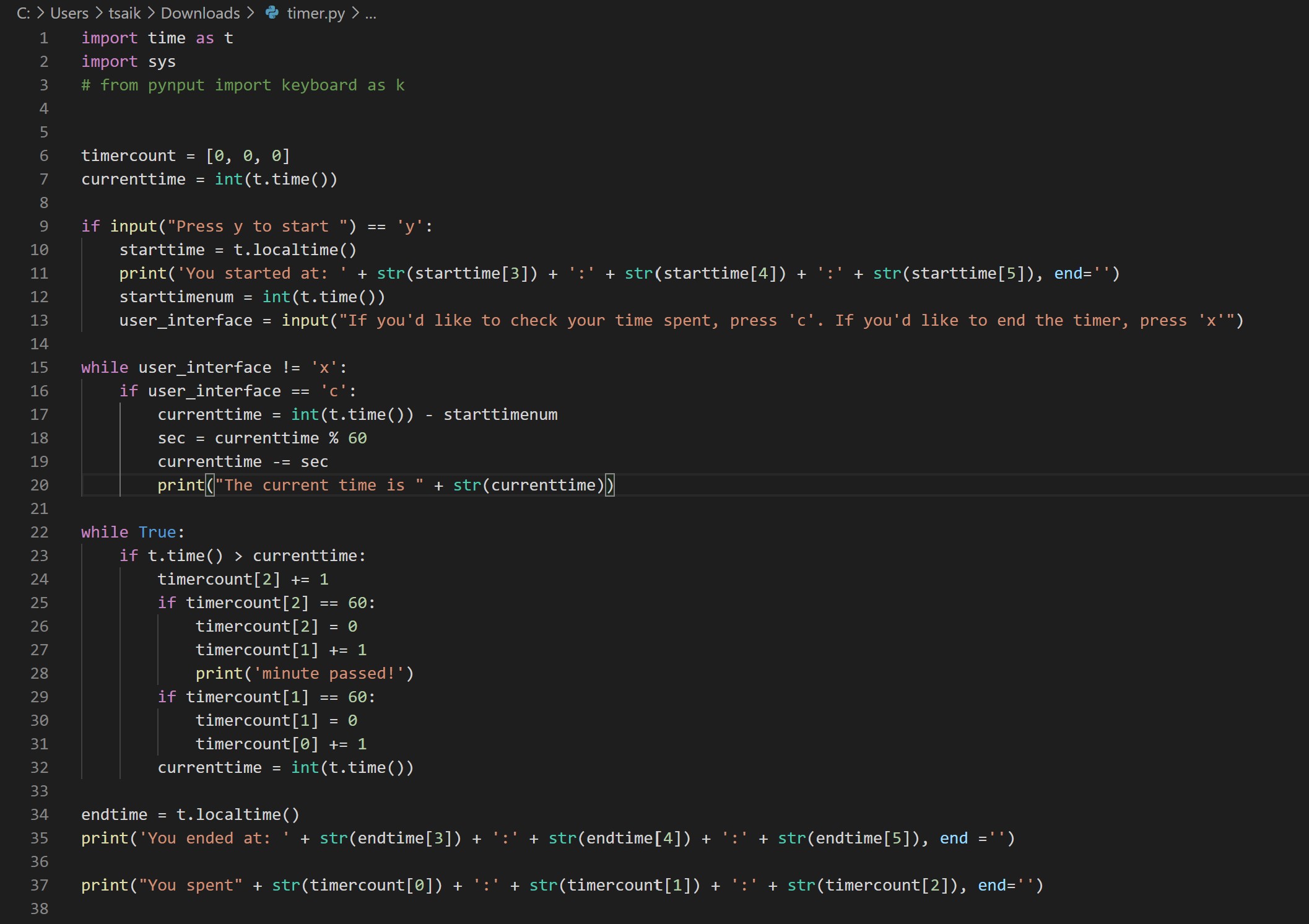This screenshot has width=1309, height=924.
Task: Open the timer.py breadcrumb item
Action: [x=316, y=13]
